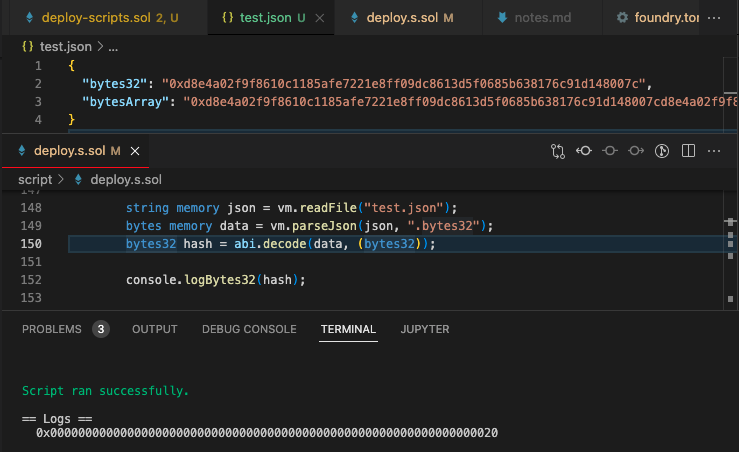739x452 pixels.
Task: Click parseJson on line 149
Action: coord(324,226)
